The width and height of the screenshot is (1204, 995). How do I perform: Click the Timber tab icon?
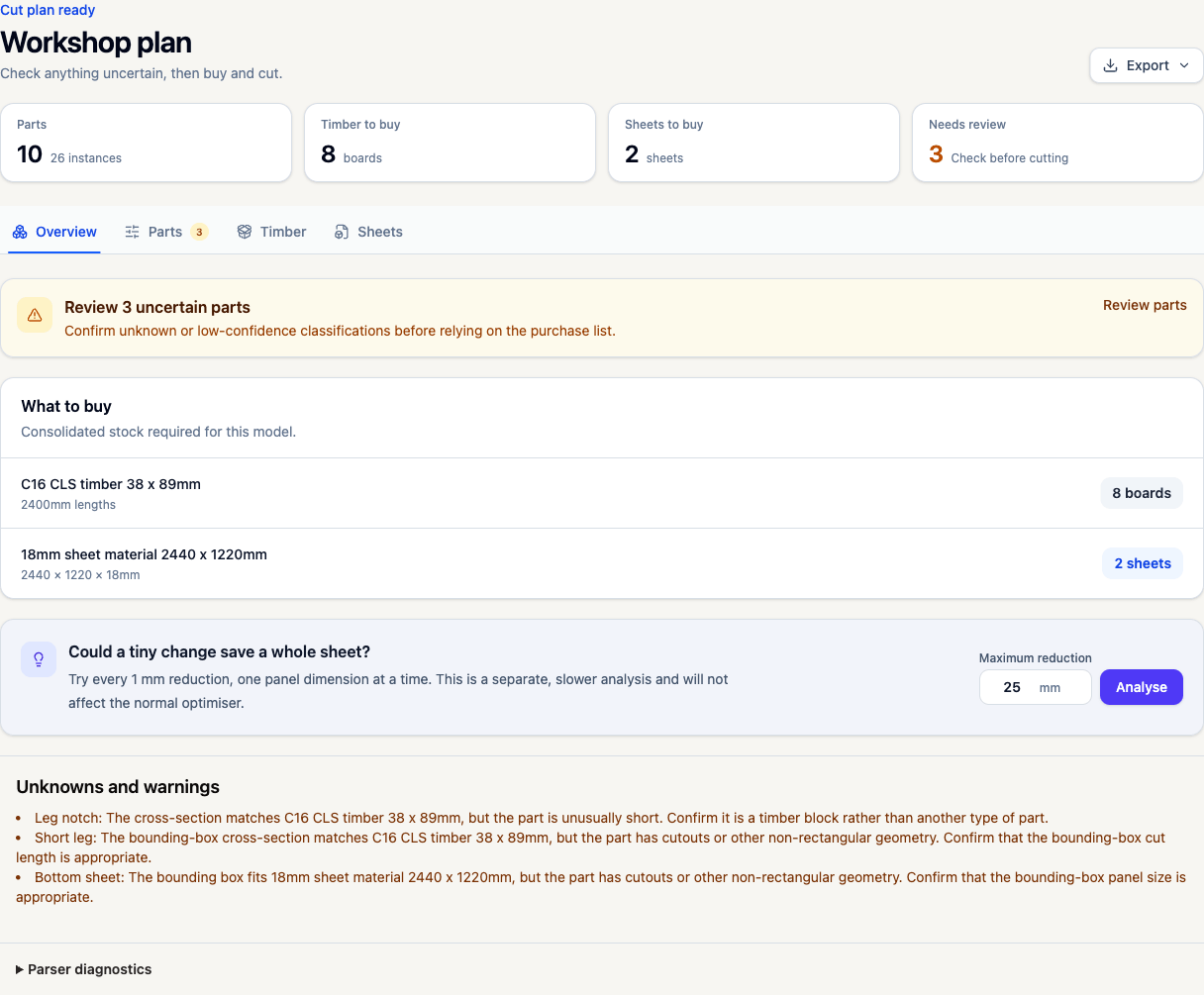[x=245, y=232]
